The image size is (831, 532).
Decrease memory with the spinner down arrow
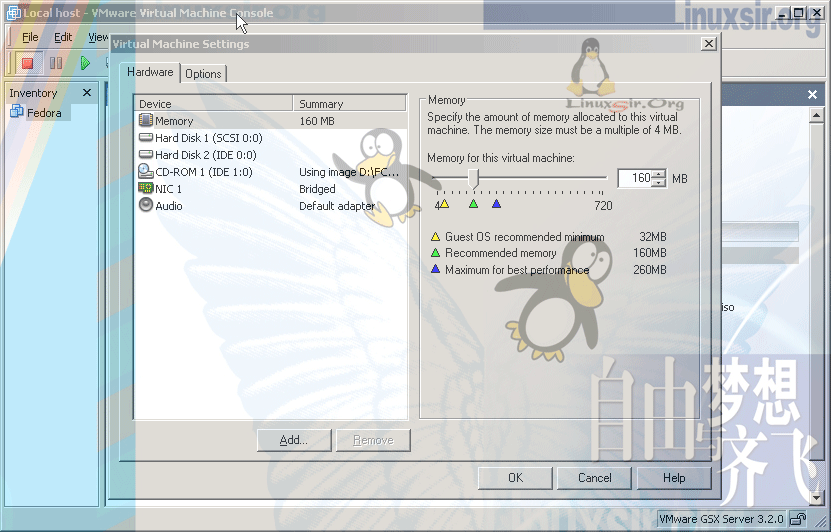click(x=659, y=183)
